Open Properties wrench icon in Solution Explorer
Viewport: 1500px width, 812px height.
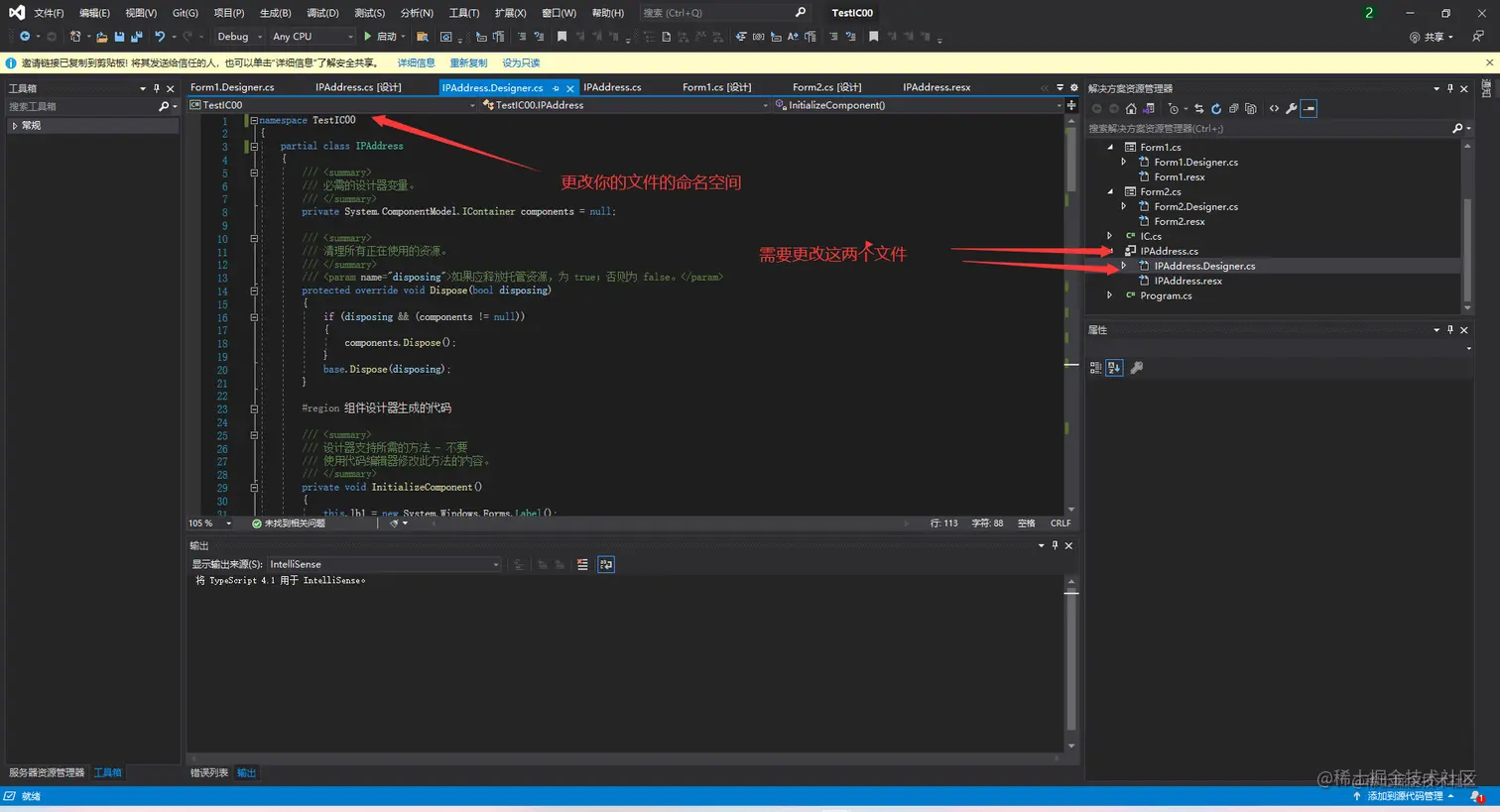[1291, 108]
